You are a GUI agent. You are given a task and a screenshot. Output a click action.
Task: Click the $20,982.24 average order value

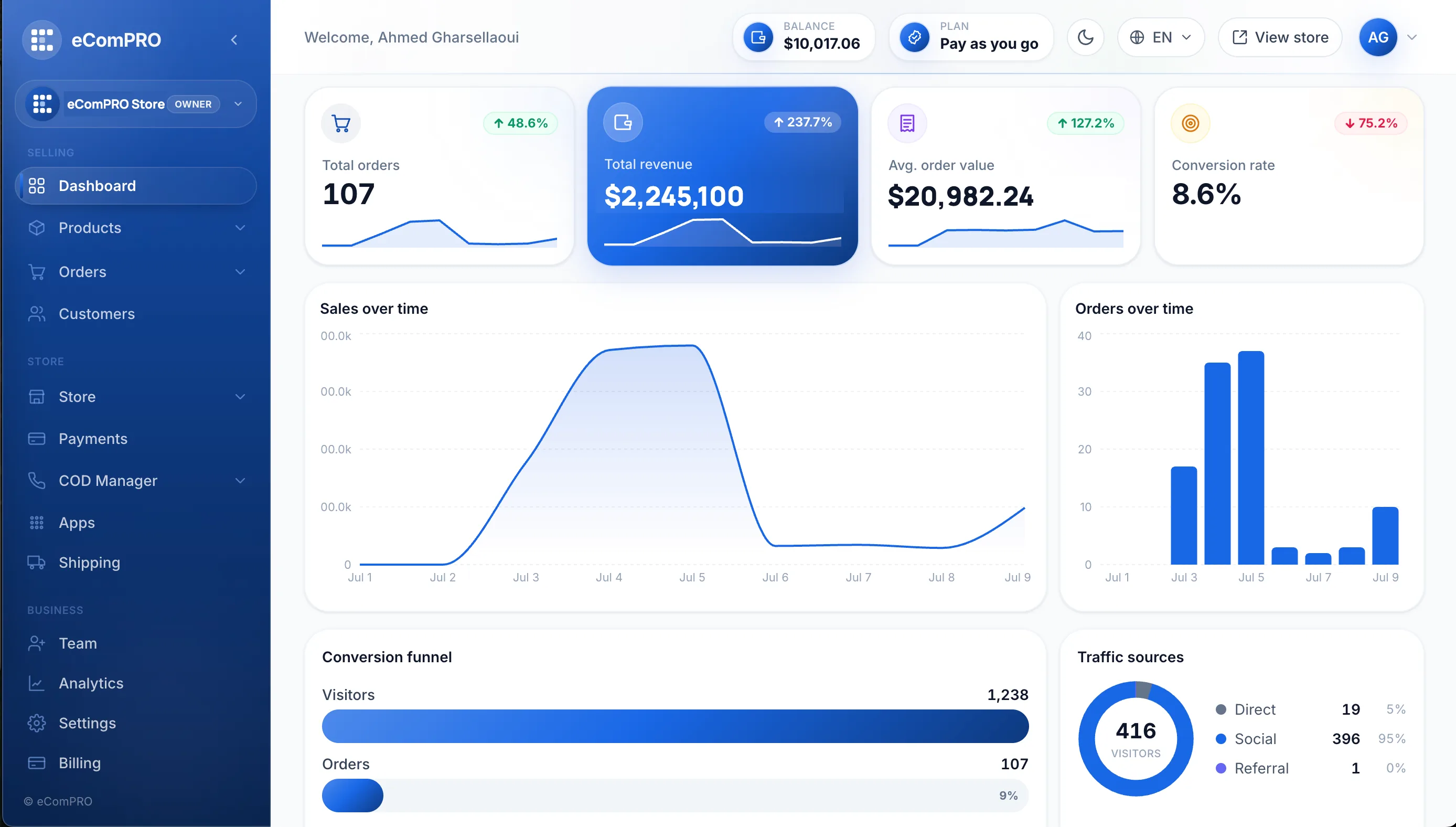coord(960,197)
